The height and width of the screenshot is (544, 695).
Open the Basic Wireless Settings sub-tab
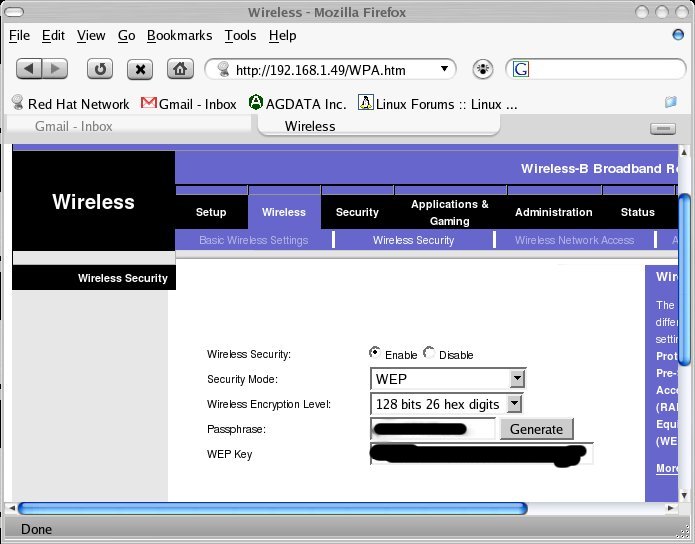pyautogui.click(x=253, y=240)
